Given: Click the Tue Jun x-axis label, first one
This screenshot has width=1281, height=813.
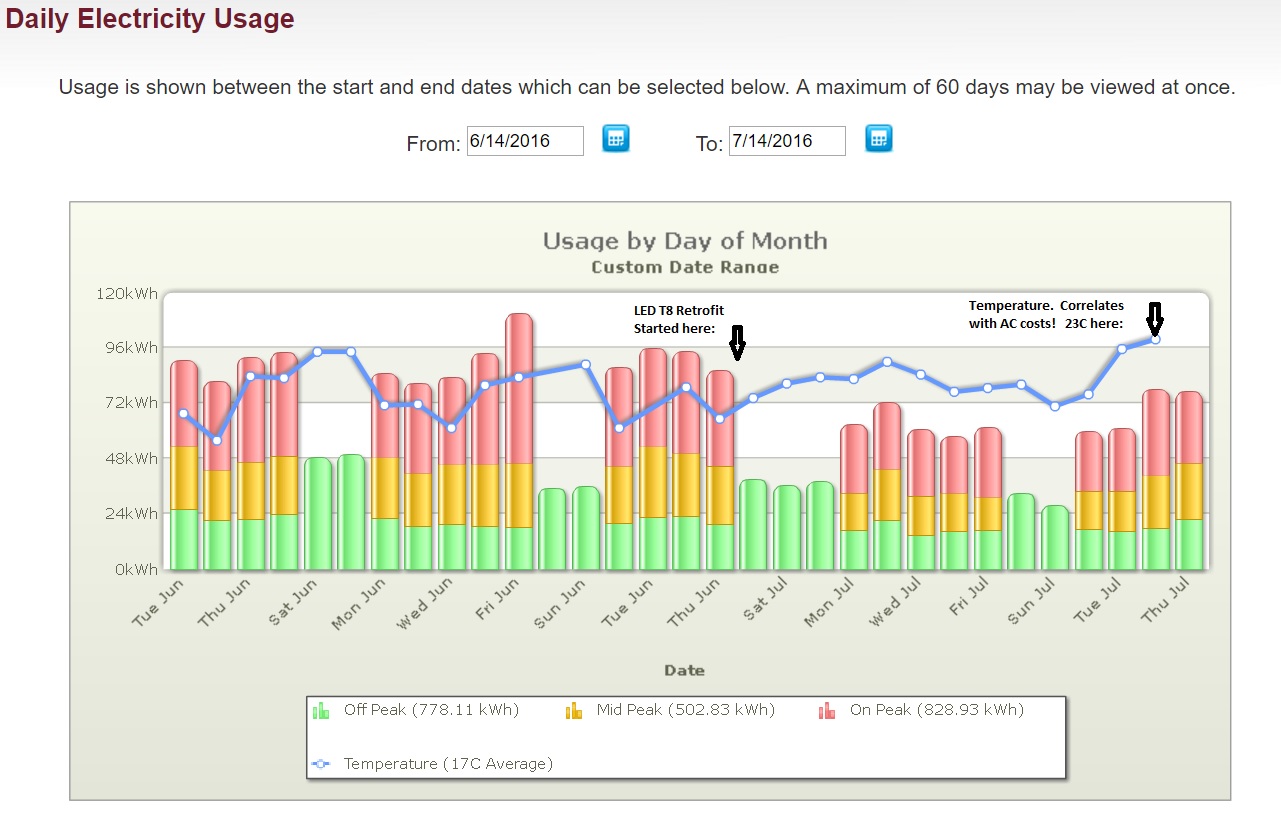Looking at the screenshot, I should pyautogui.click(x=157, y=604).
